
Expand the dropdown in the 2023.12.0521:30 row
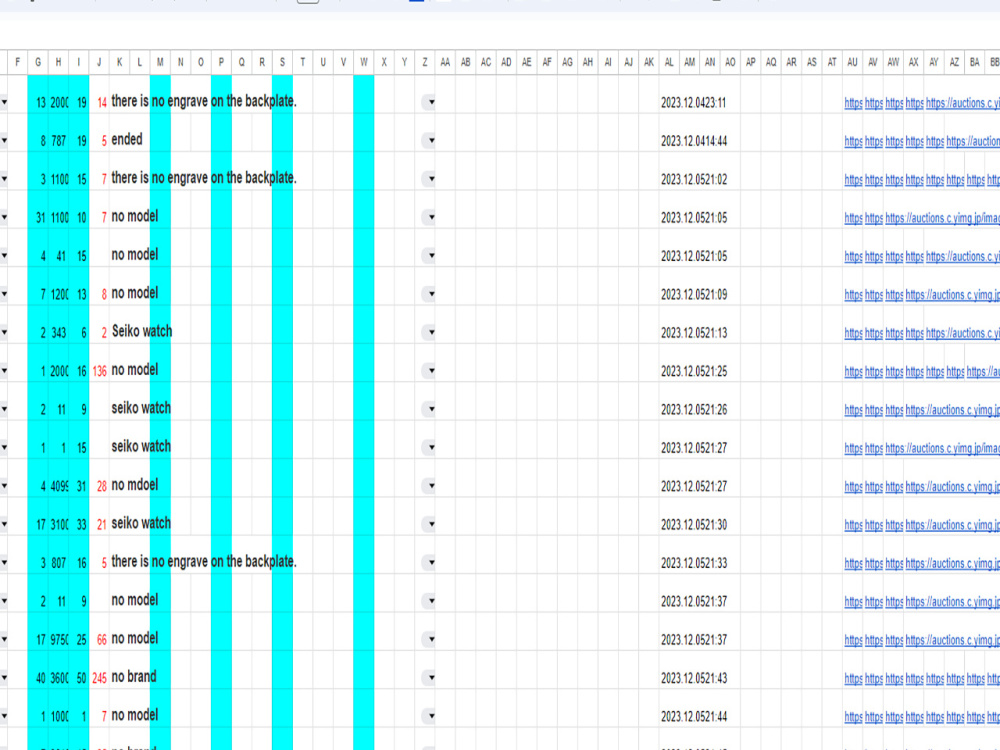click(x=429, y=524)
